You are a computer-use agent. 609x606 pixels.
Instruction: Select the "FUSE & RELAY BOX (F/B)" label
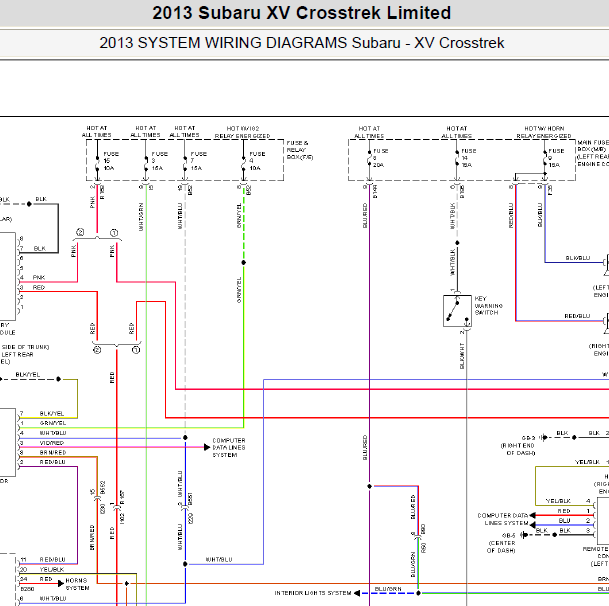(x=300, y=150)
